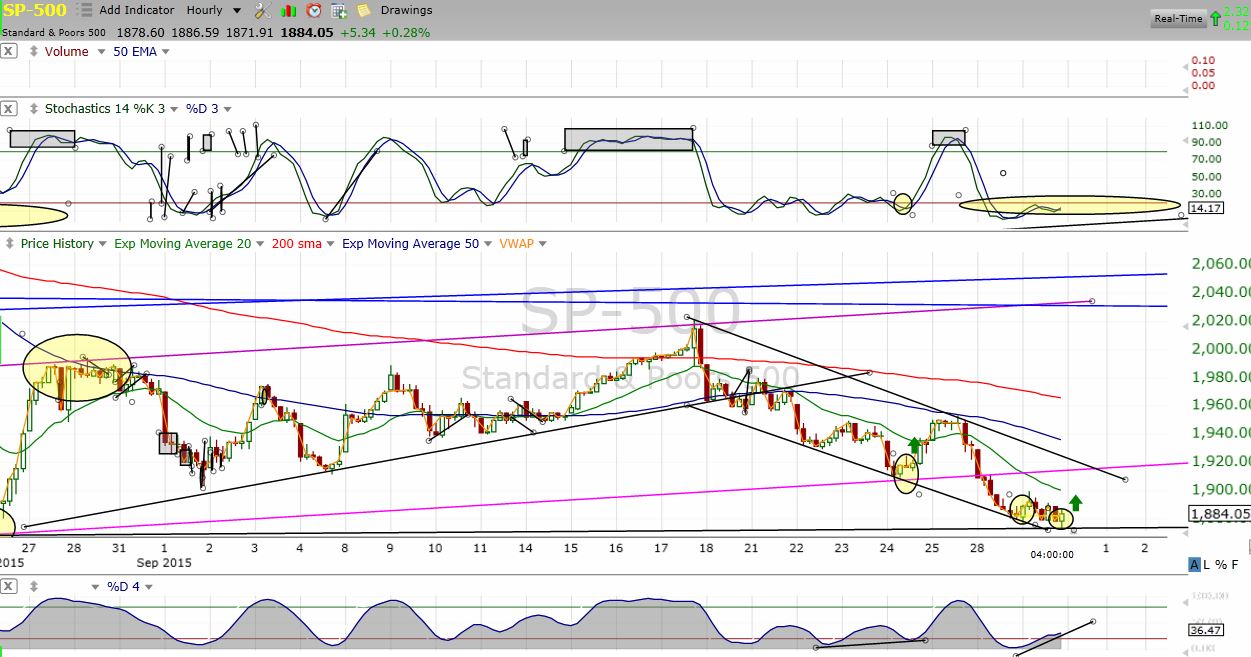Click the SP-500 symbol name
This screenshot has width=1251, height=657.
(x=34, y=10)
